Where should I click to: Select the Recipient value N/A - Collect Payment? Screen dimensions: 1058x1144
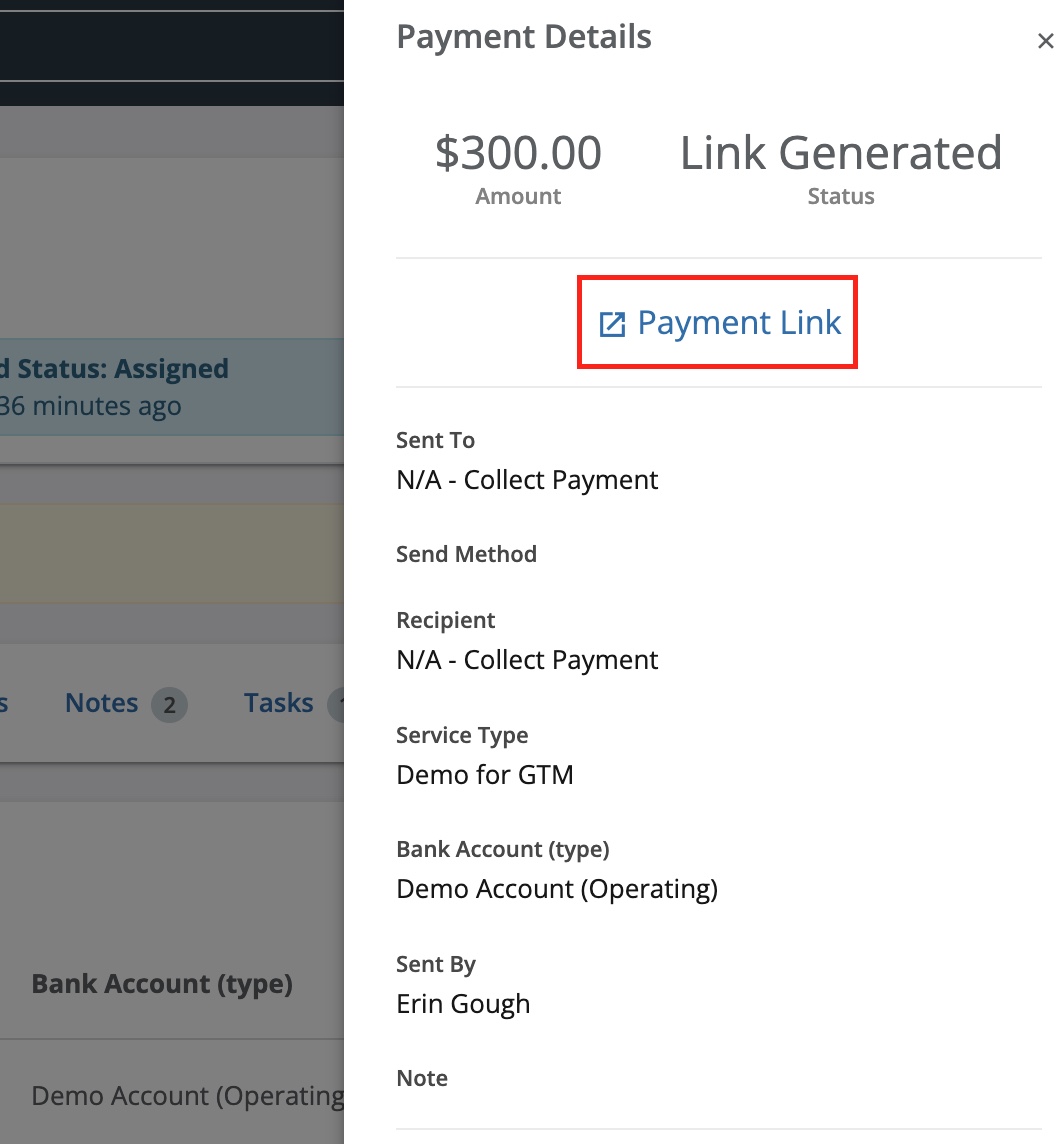click(x=527, y=660)
